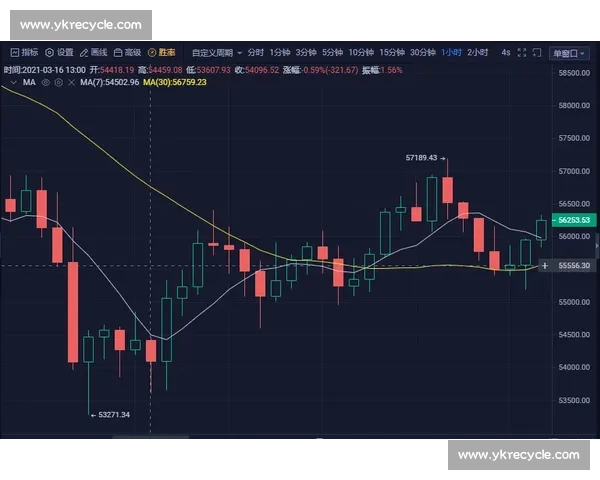Select the 分时 chart view
Image resolution: width=600 pixels, height=480 pixels.
[x=256, y=52]
